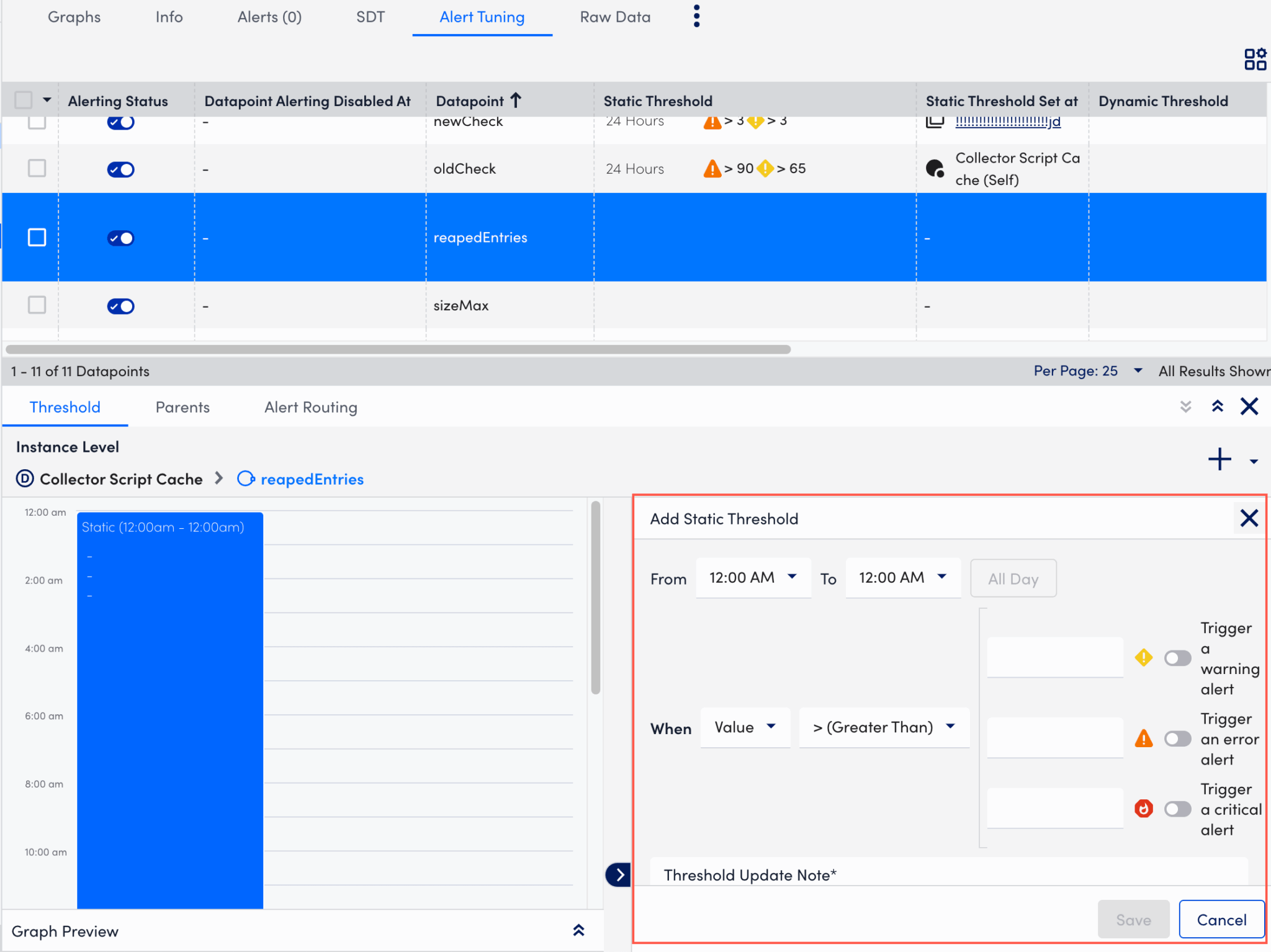
Task: Open the three-dot overflow menu
Action: (696, 16)
